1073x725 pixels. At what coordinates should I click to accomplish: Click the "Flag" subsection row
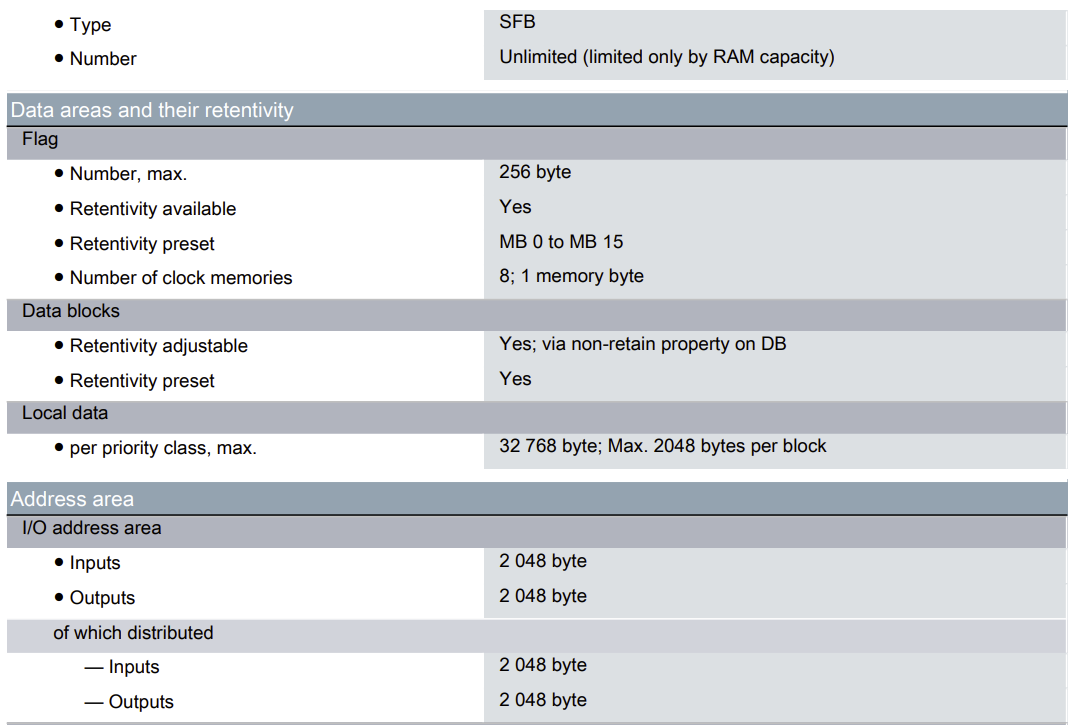[40, 140]
